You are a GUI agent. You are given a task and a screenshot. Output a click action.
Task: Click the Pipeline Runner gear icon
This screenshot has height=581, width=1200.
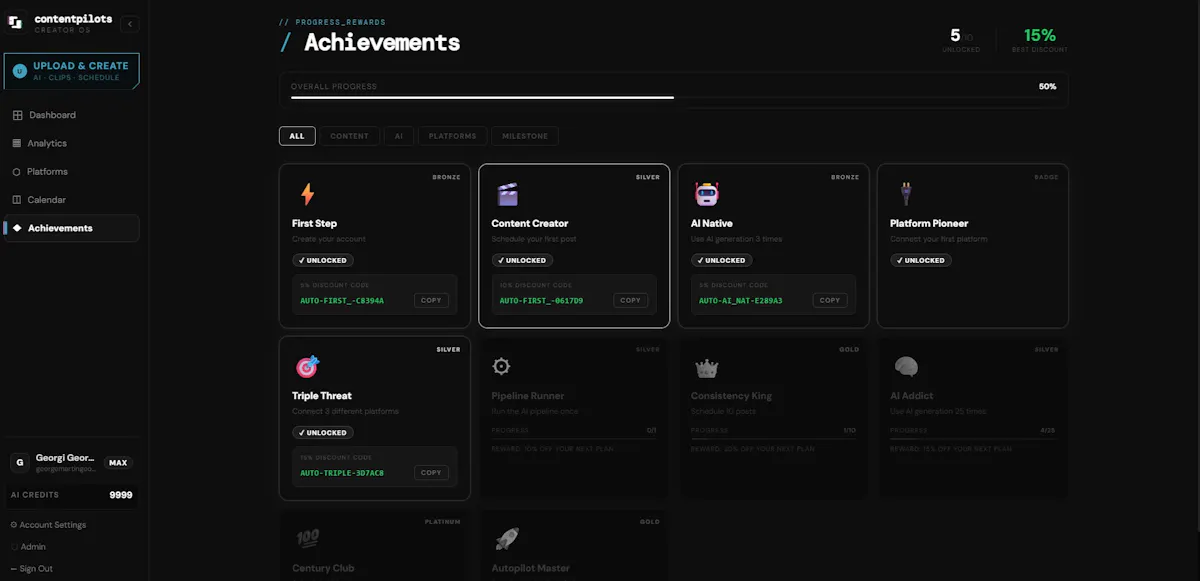[x=502, y=367]
